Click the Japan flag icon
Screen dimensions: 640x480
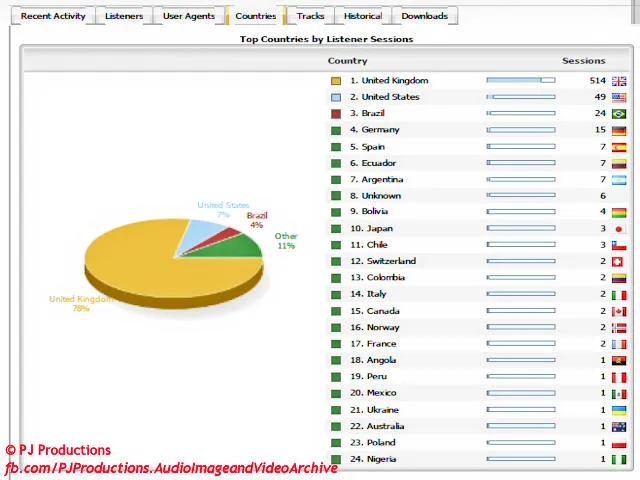(x=619, y=229)
